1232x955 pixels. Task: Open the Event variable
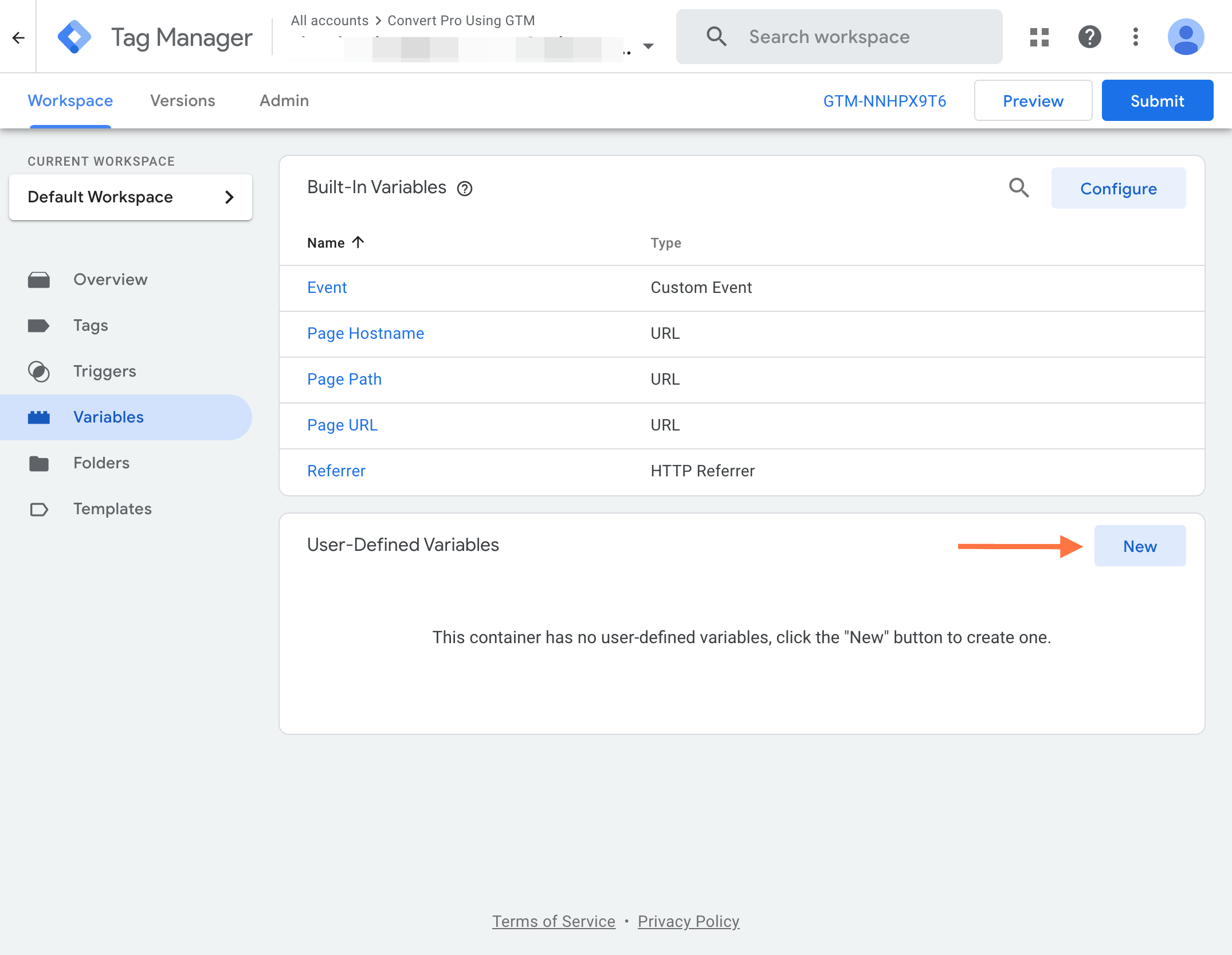pos(327,288)
